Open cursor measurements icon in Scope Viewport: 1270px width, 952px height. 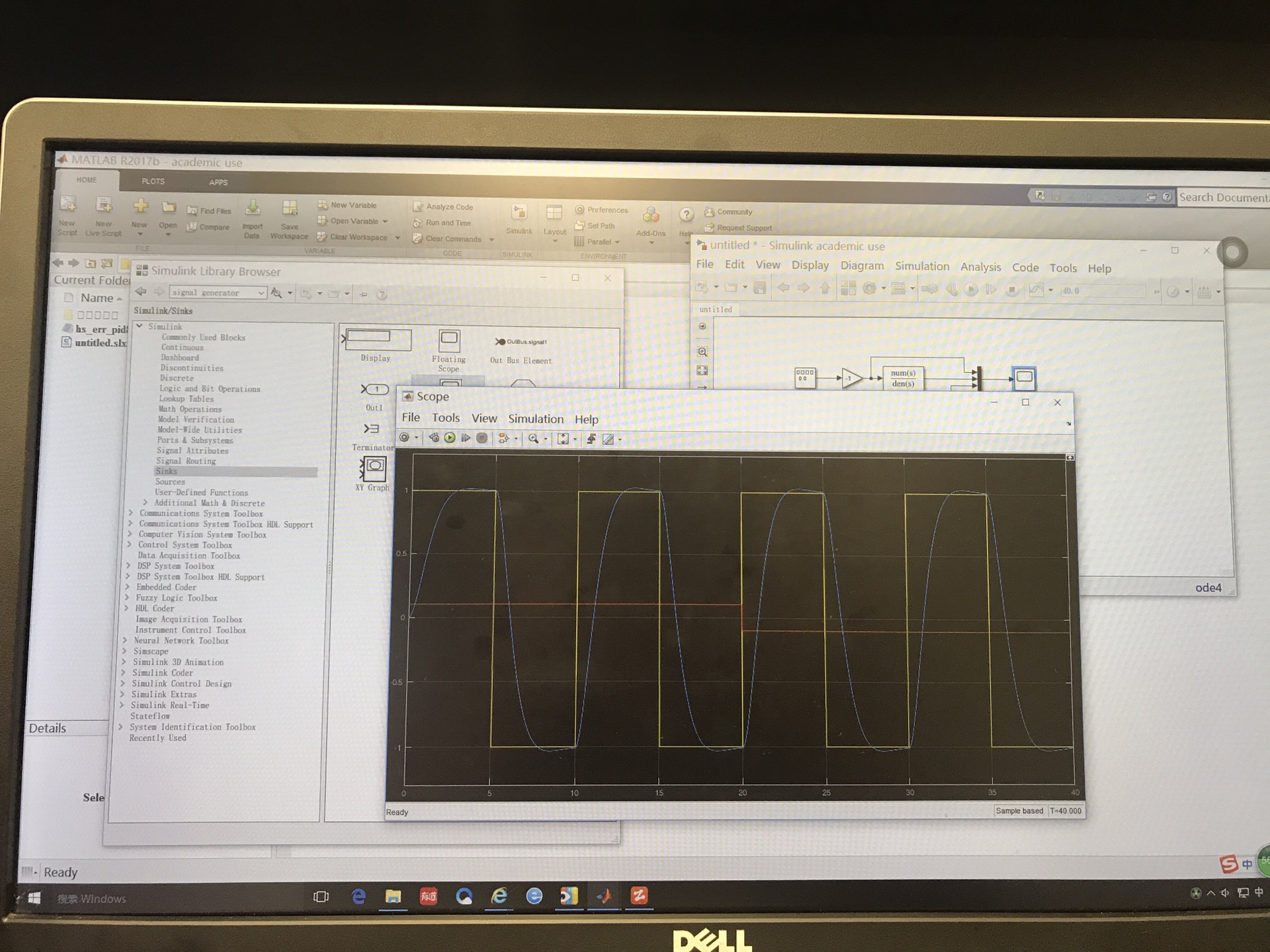pyautogui.click(x=609, y=439)
